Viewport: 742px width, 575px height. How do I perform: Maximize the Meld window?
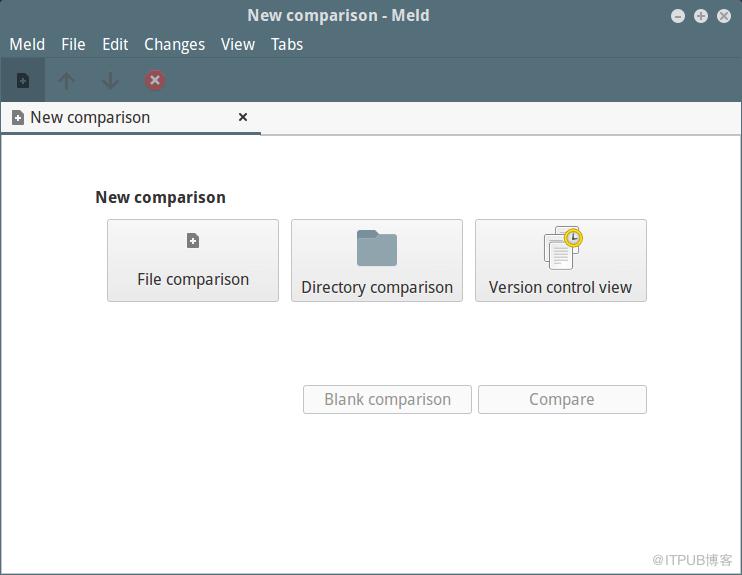(701, 16)
